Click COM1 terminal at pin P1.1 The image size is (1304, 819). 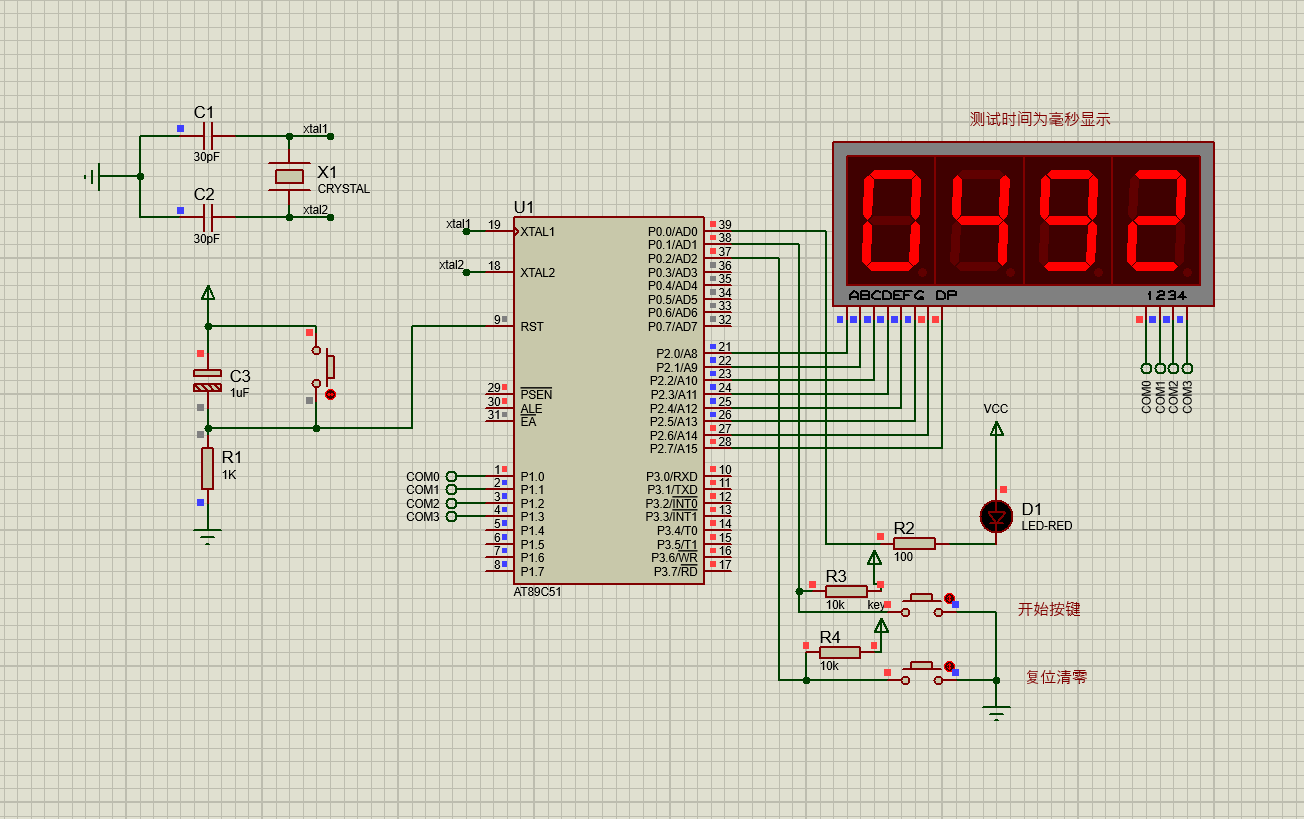coord(451,490)
